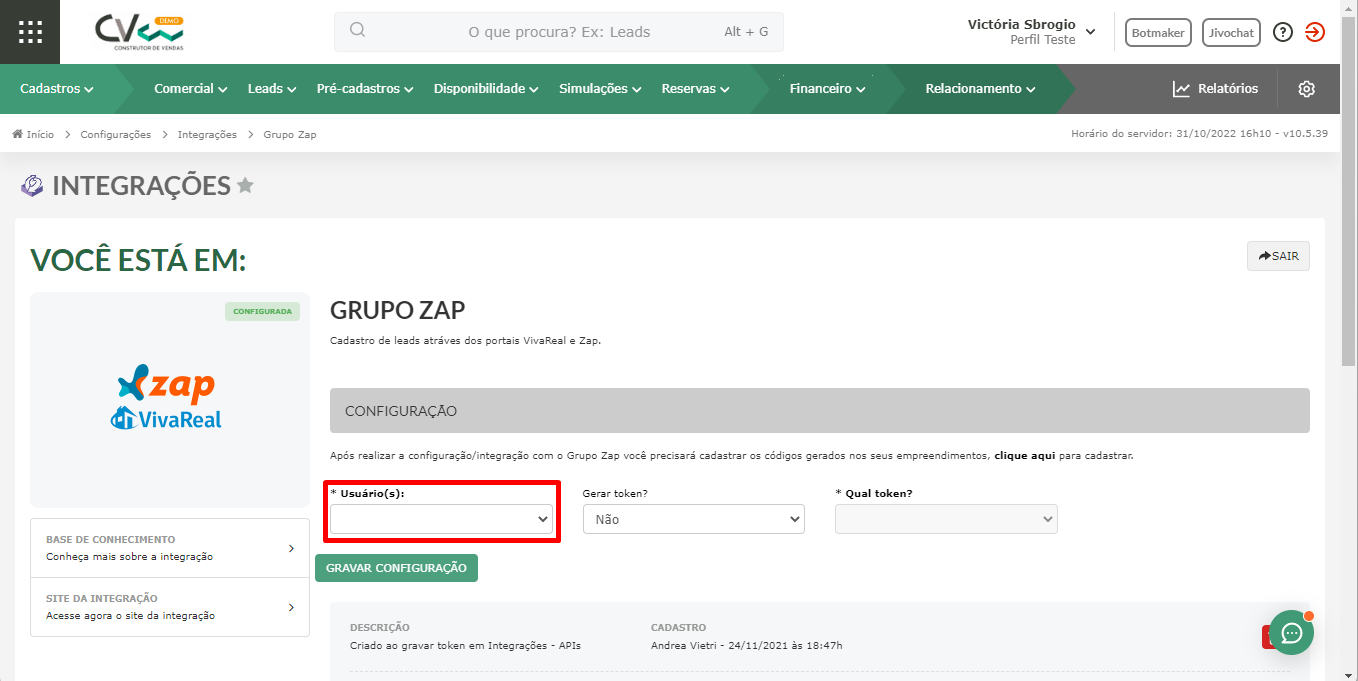The width and height of the screenshot is (1358, 681).
Task: Open the Reservas menu
Action: pyautogui.click(x=695, y=89)
